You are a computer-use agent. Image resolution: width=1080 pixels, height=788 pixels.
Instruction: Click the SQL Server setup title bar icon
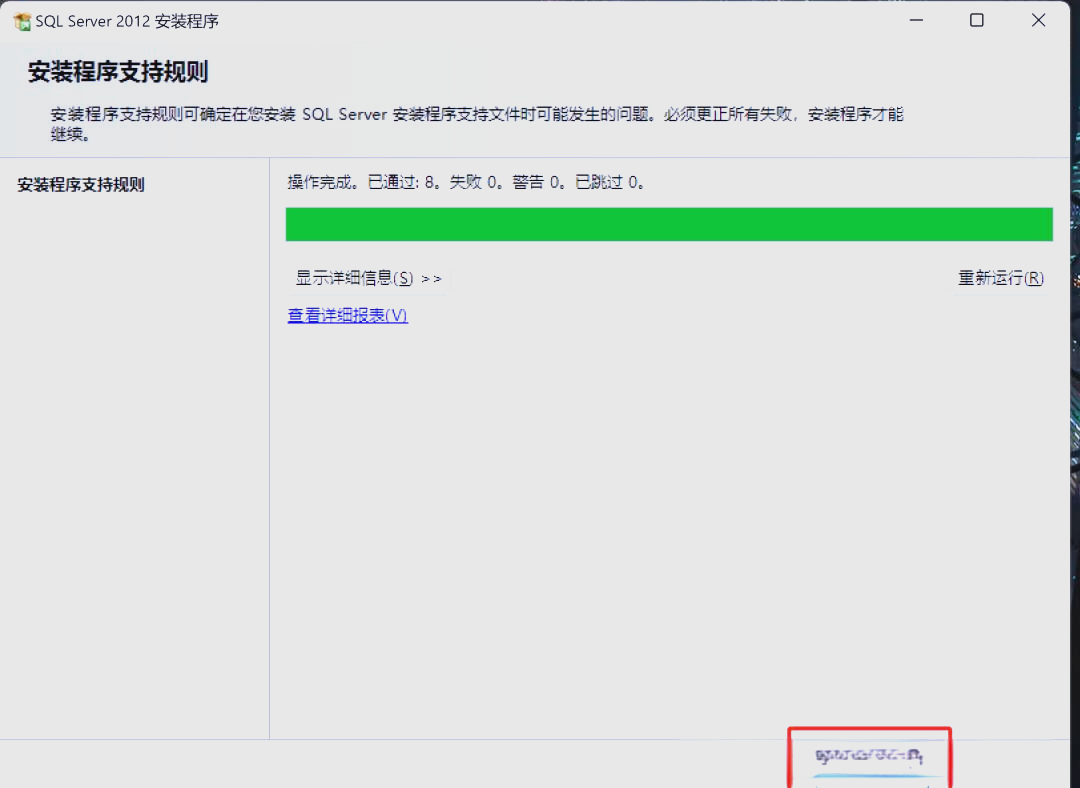click(x=22, y=21)
